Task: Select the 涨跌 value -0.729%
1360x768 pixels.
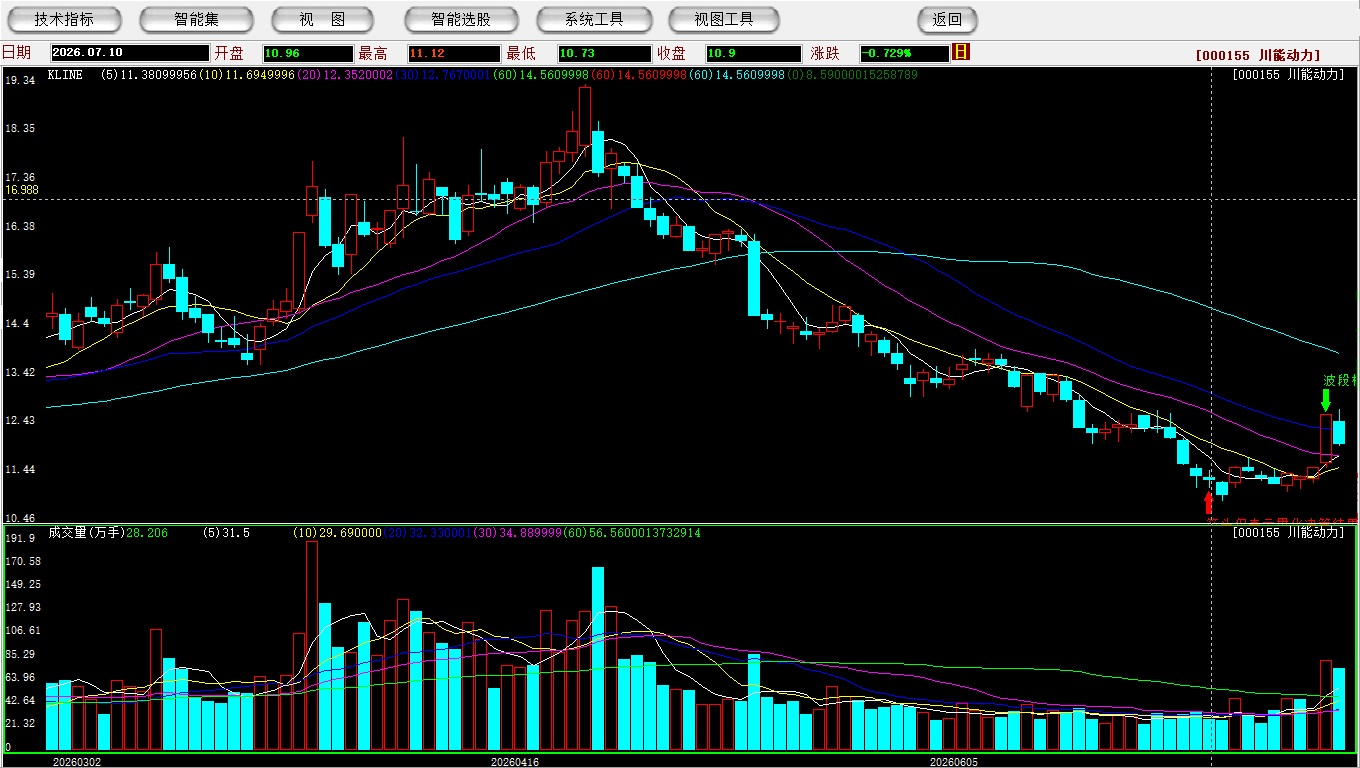Action: pos(904,53)
